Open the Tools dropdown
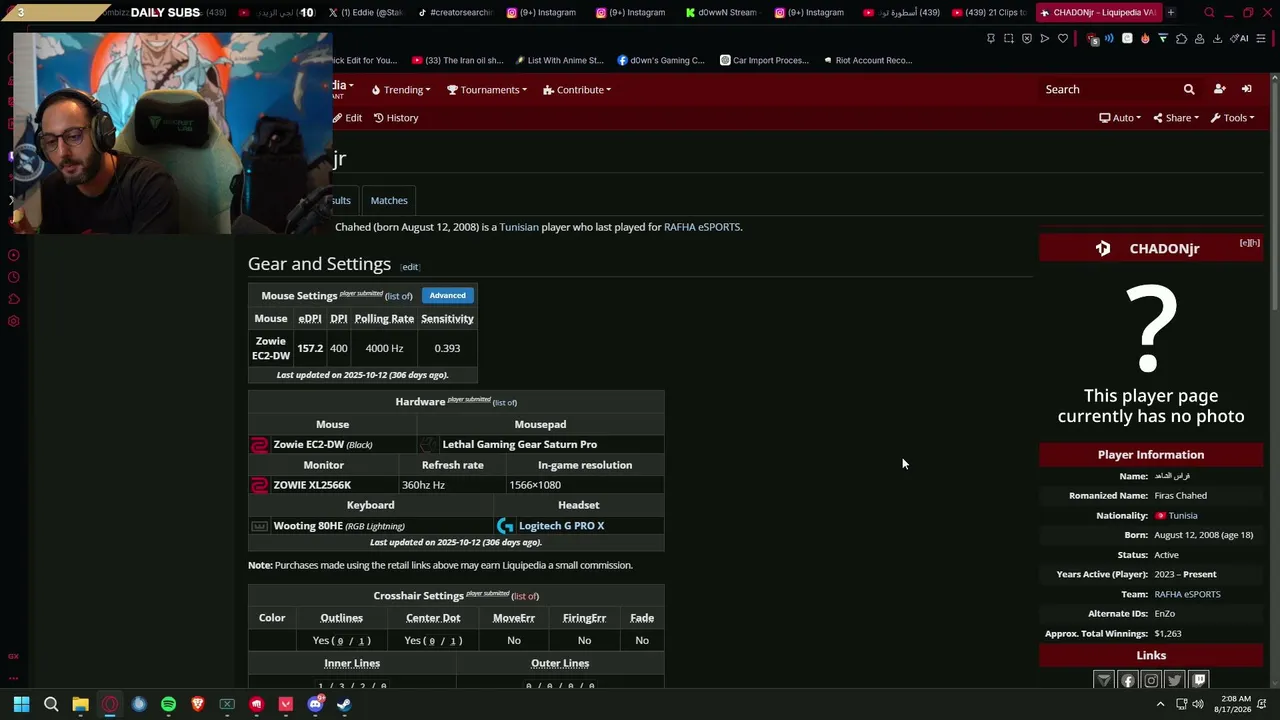This screenshot has width=1280, height=720. pyautogui.click(x=1232, y=118)
